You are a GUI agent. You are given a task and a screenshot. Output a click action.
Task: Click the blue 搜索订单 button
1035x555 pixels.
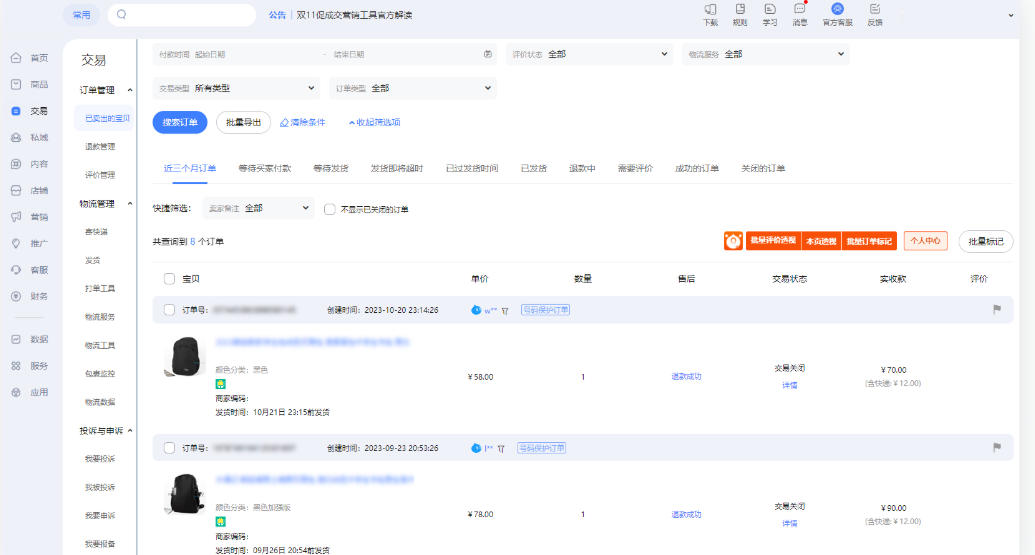(180, 123)
